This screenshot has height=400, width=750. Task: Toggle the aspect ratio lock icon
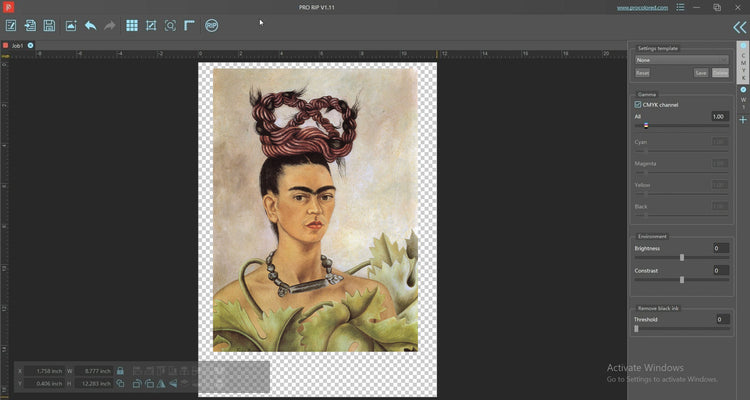pyautogui.click(x=120, y=371)
